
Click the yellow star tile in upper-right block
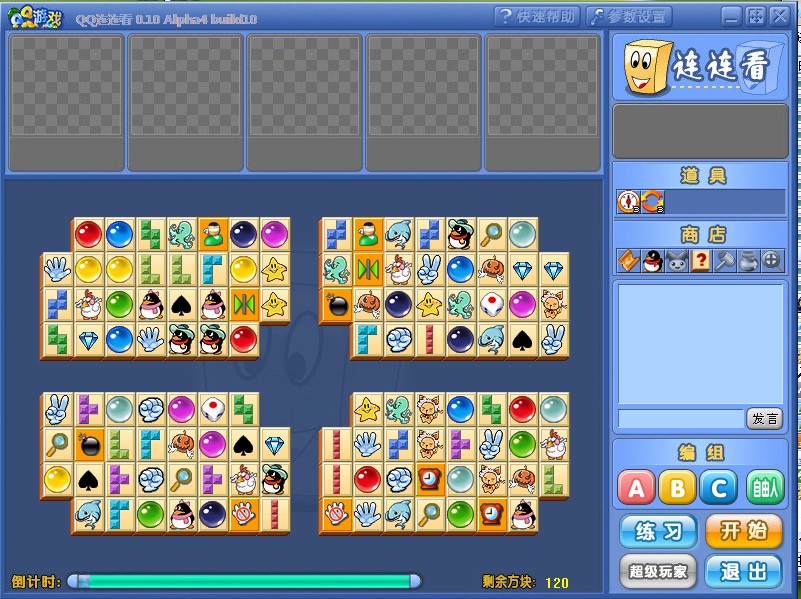click(x=430, y=305)
